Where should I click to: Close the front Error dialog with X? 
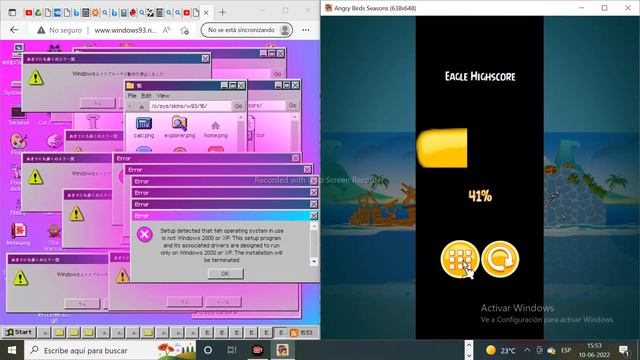tap(313, 216)
